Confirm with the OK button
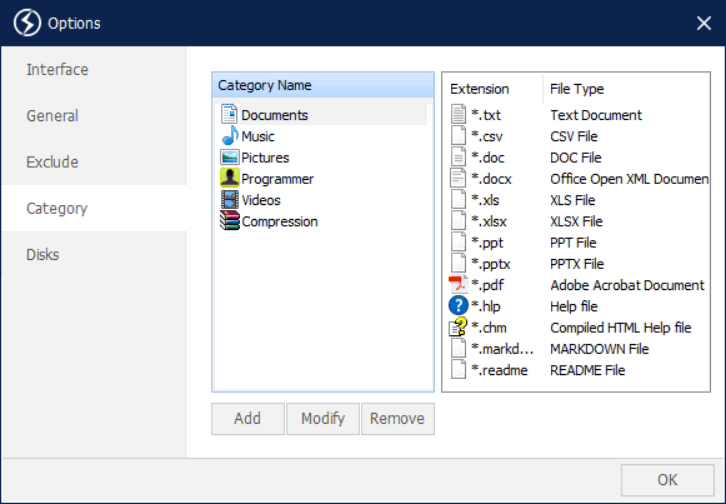The width and height of the screenshot is (726, 504). point(667,480)
